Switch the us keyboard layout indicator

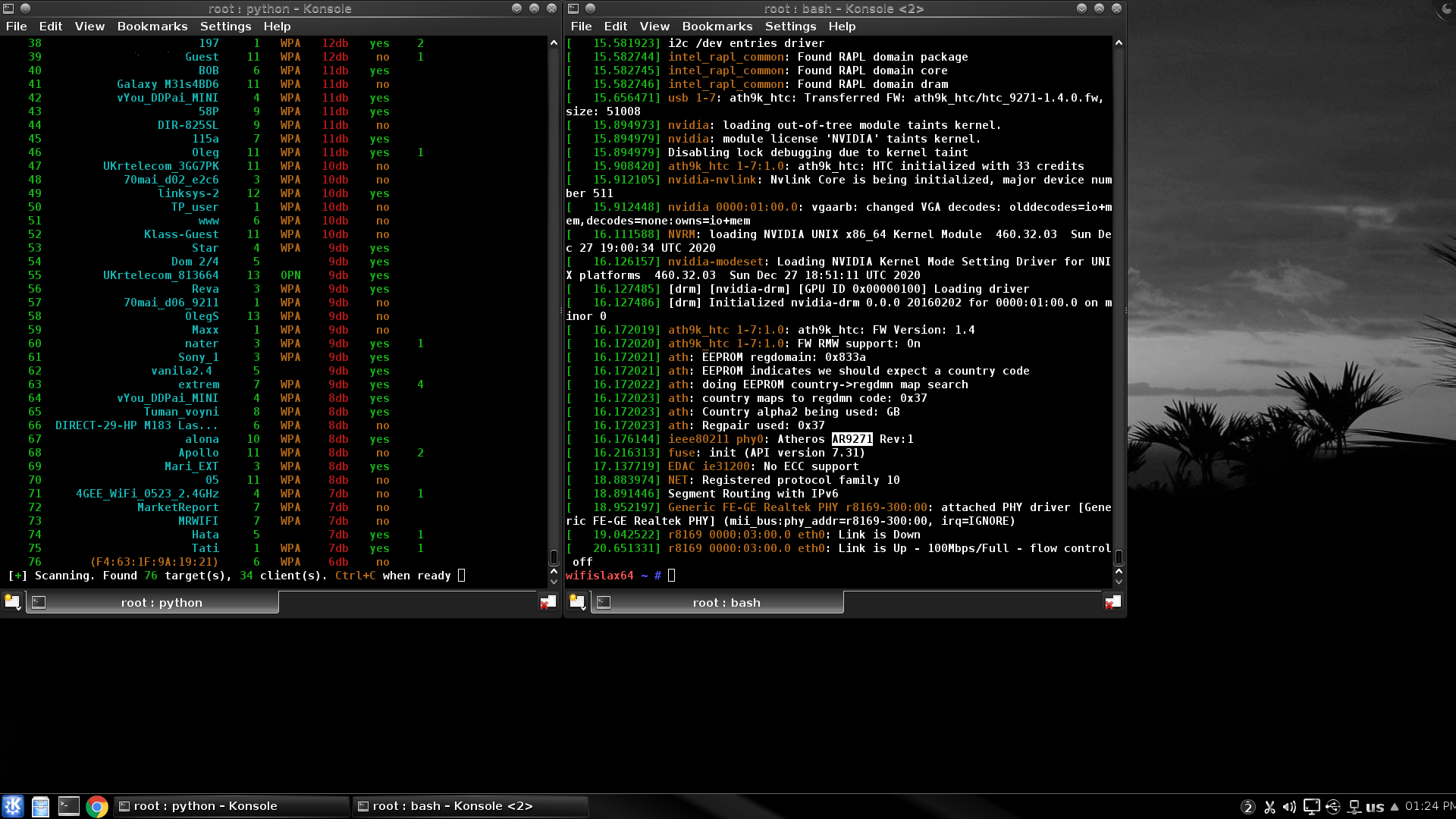pyautogui.click(x=1375, y=807)
